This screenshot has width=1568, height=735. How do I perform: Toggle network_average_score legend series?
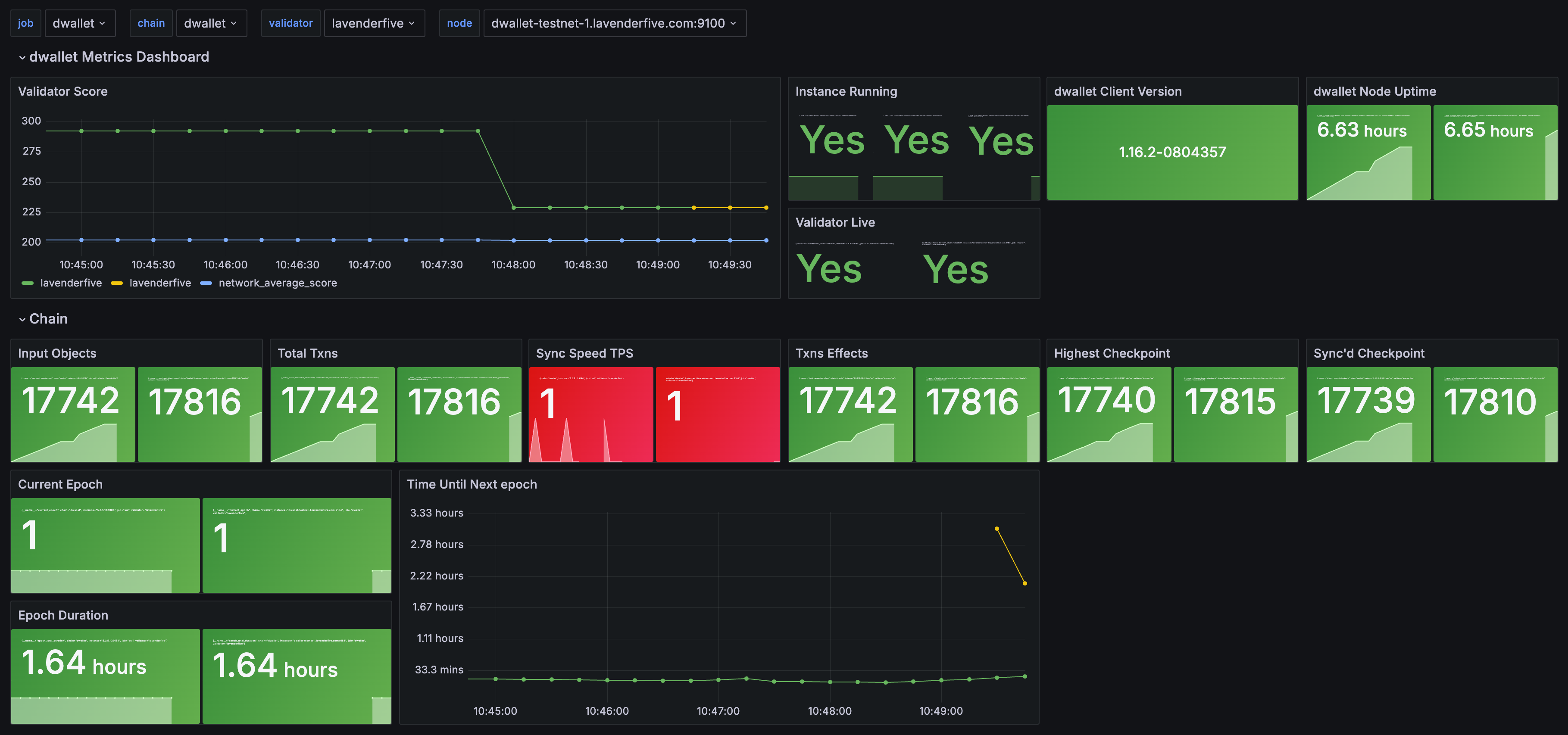click(278, 283)
